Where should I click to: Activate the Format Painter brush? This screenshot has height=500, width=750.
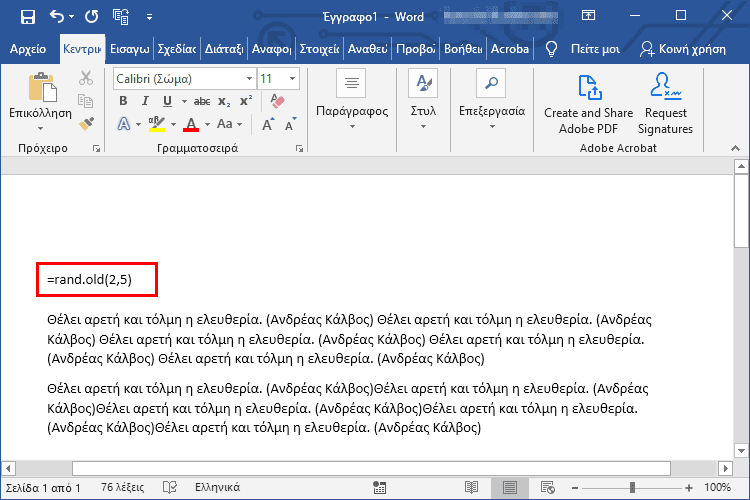(86, 123)
